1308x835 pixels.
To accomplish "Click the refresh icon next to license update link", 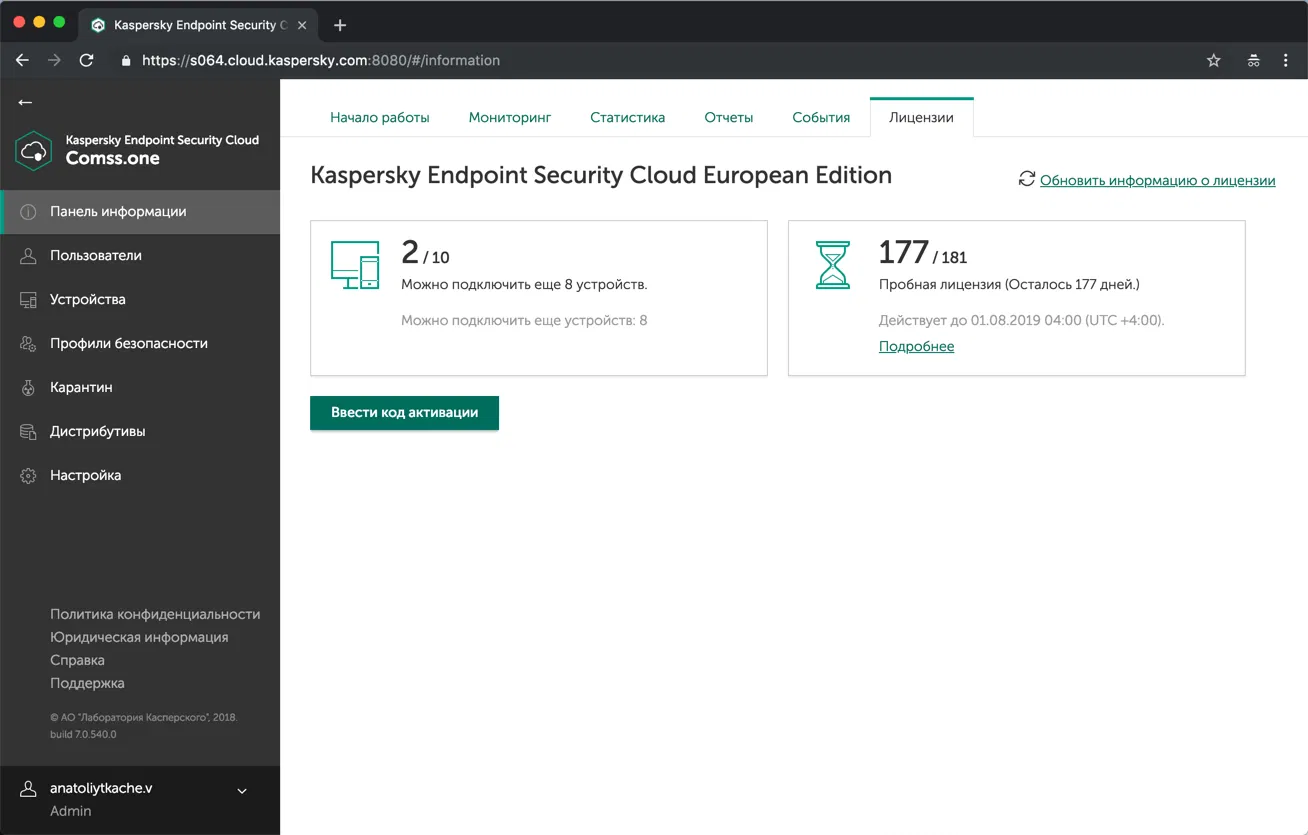I will [1026, 179].
